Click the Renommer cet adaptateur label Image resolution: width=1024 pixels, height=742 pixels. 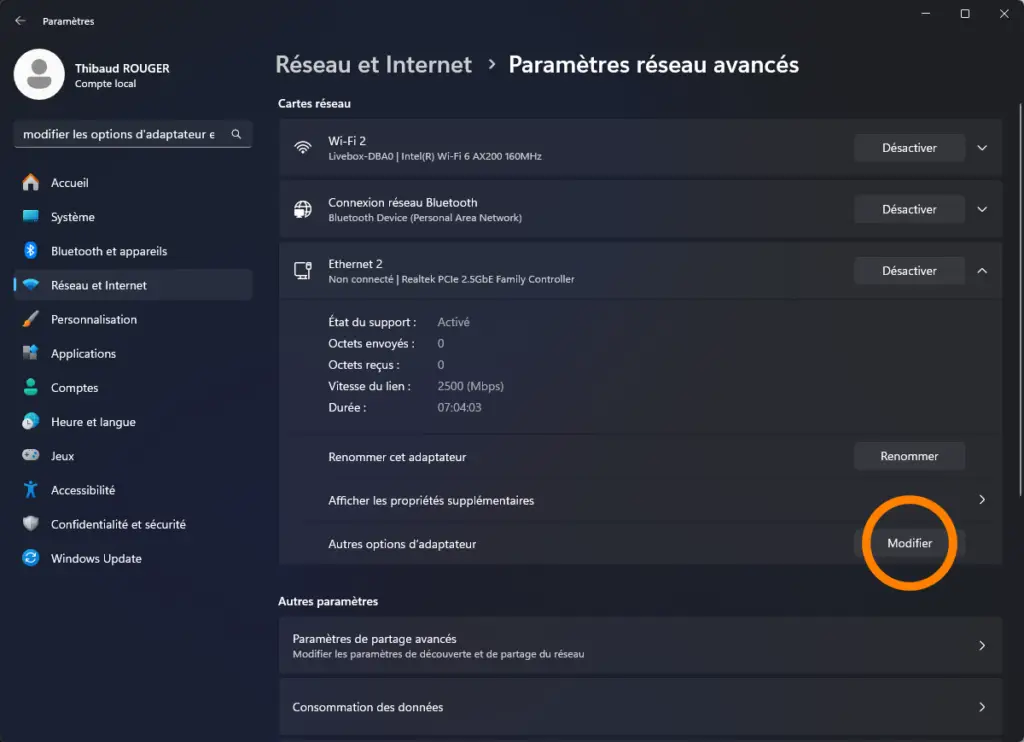[397, 457]
